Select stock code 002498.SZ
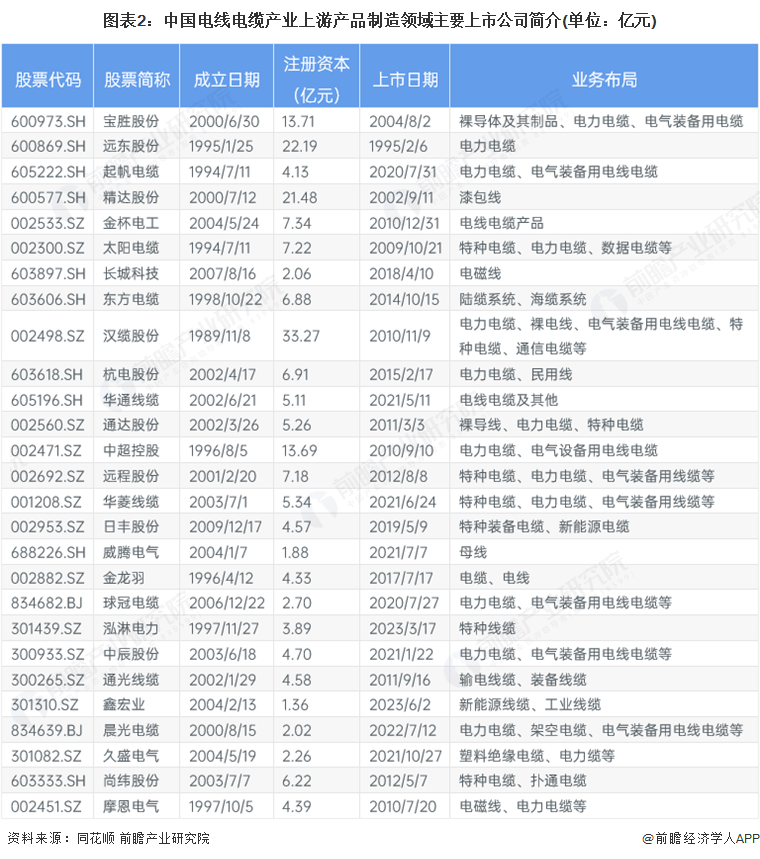 pyautogui.click(x=48, y=336)
